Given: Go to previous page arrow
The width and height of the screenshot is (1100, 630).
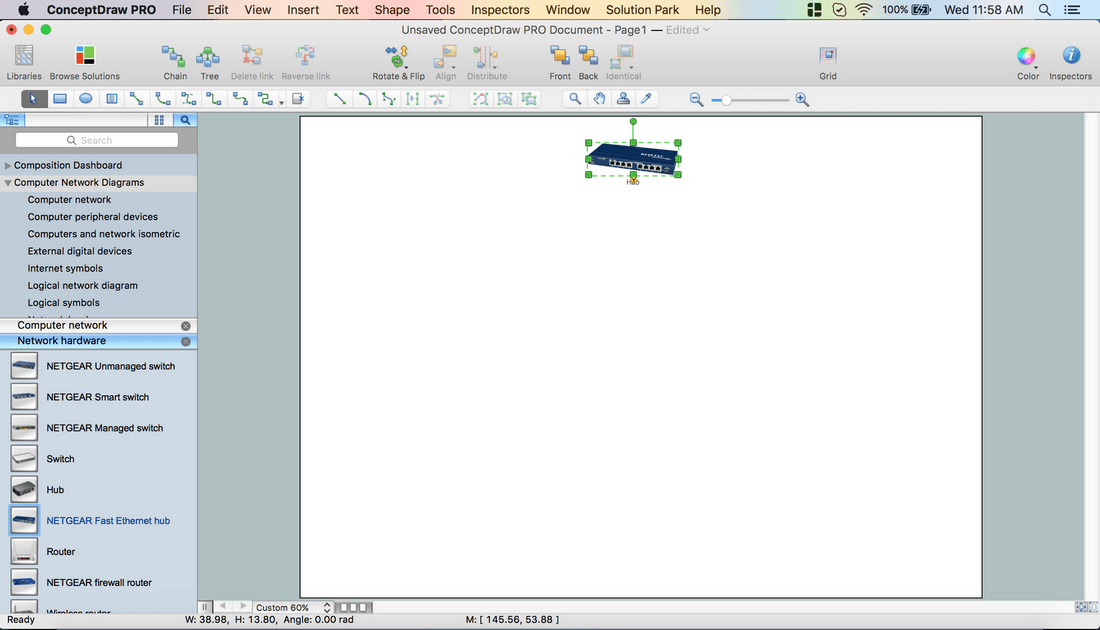Looking at the screenshot, I should pos(222,607).
